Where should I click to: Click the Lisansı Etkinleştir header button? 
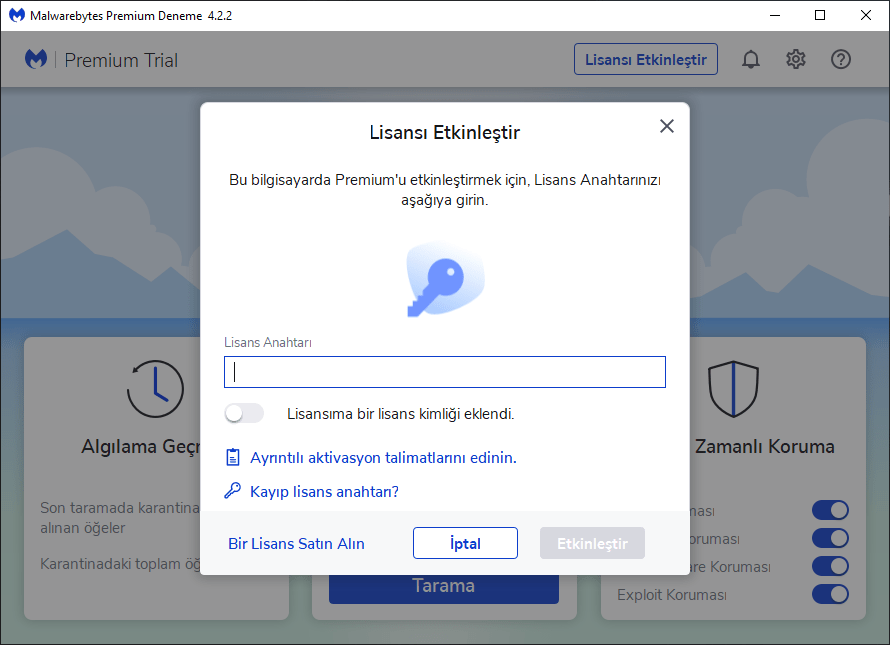click(x=646, y=59)
